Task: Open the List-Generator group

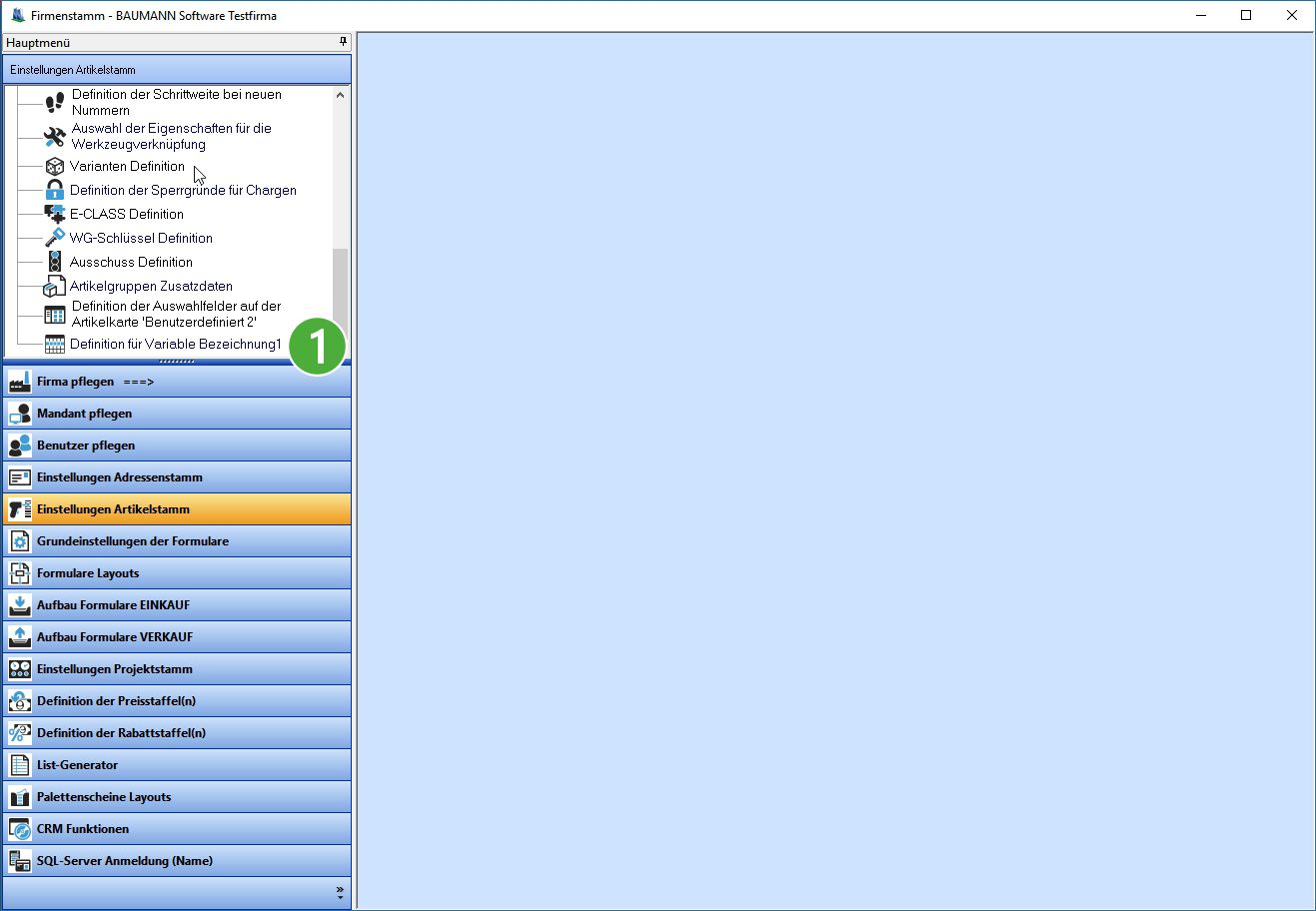Action: click(177, 765)
